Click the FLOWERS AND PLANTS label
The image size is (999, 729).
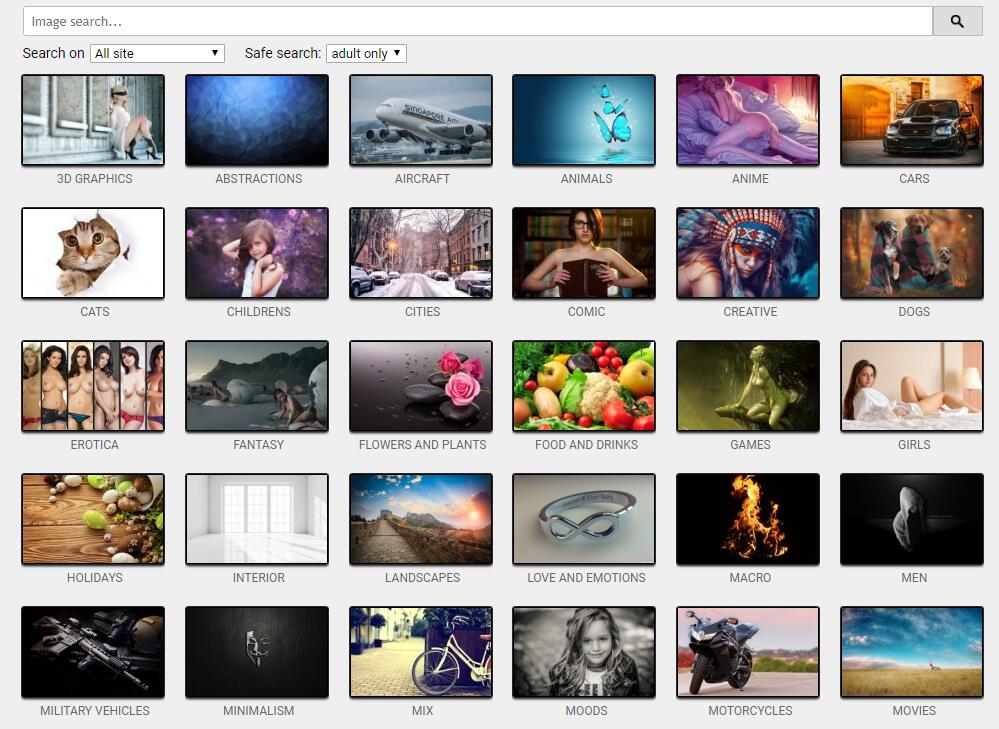click(422, 445)
